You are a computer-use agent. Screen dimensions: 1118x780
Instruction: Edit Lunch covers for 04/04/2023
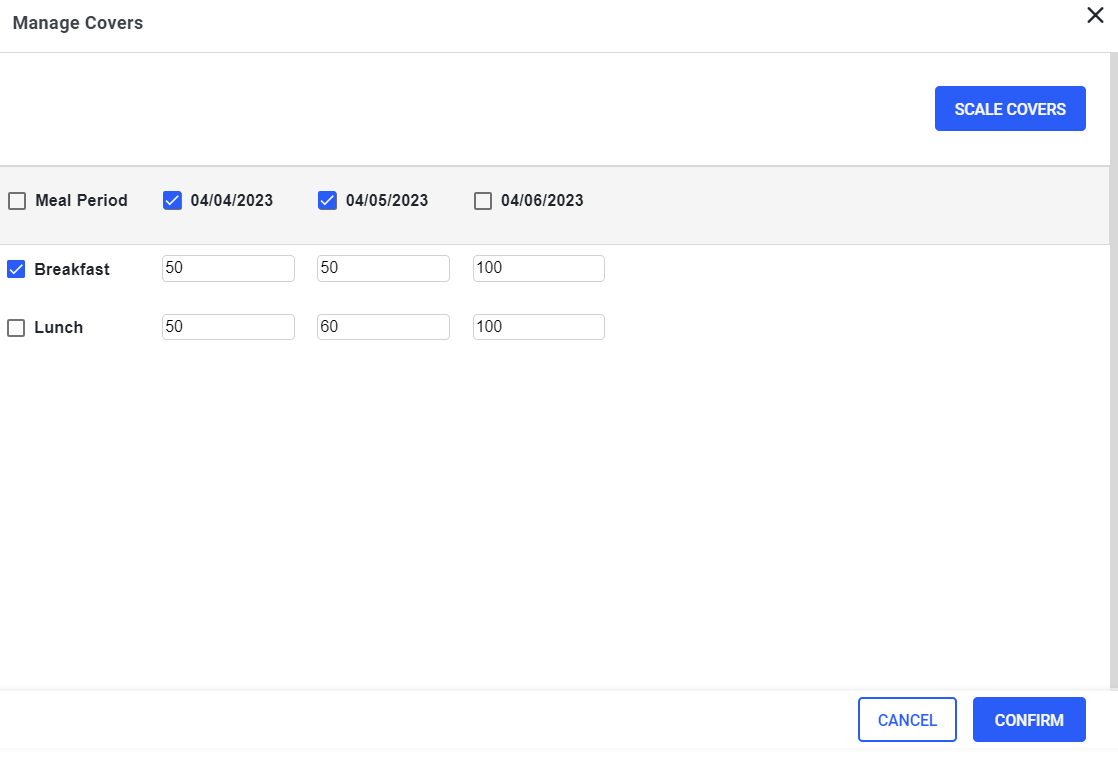point(228,327)
